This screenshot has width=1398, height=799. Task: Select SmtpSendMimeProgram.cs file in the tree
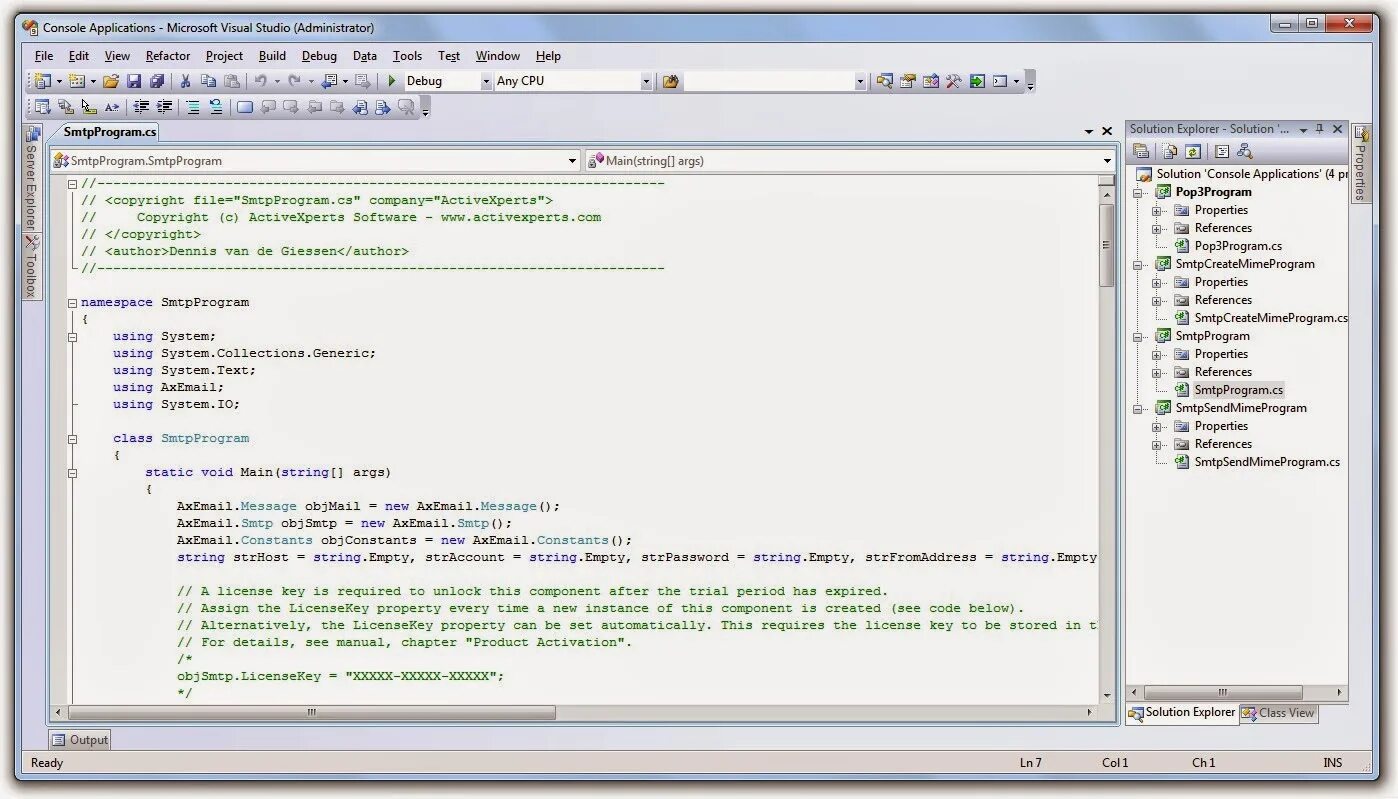[x=1267, y=462]
